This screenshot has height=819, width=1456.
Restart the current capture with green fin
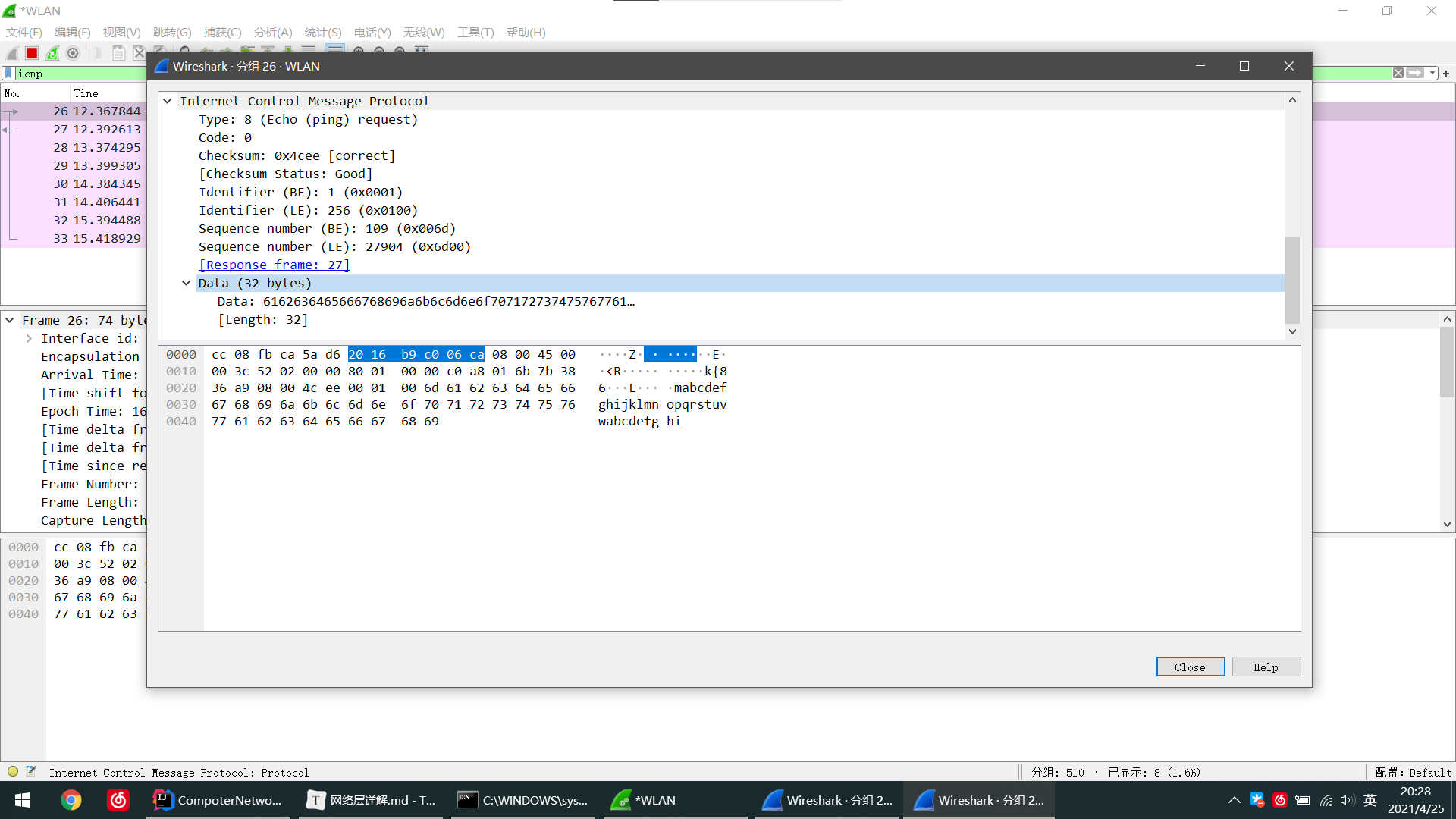coord(52,53)
